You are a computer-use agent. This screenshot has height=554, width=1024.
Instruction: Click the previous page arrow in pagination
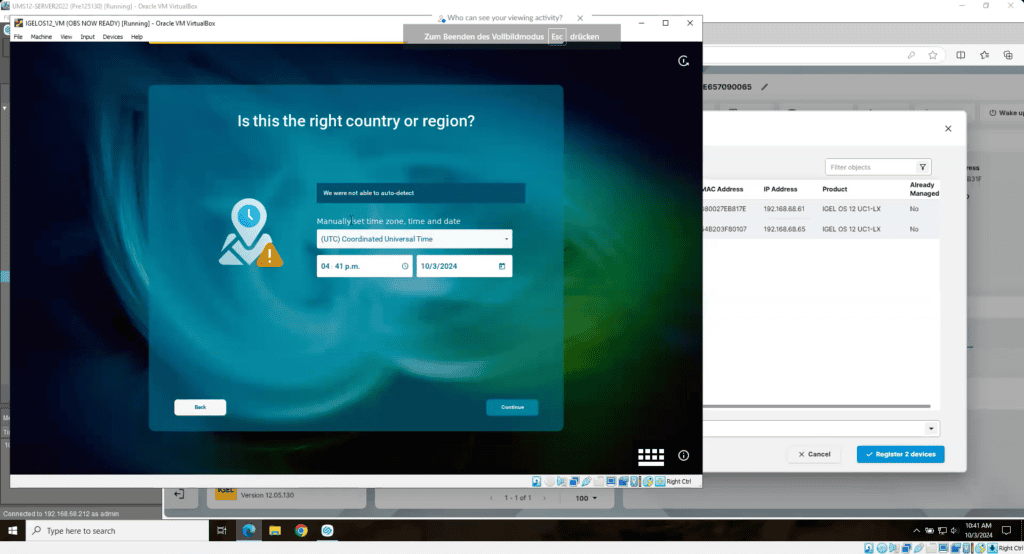tap(491, 498)
